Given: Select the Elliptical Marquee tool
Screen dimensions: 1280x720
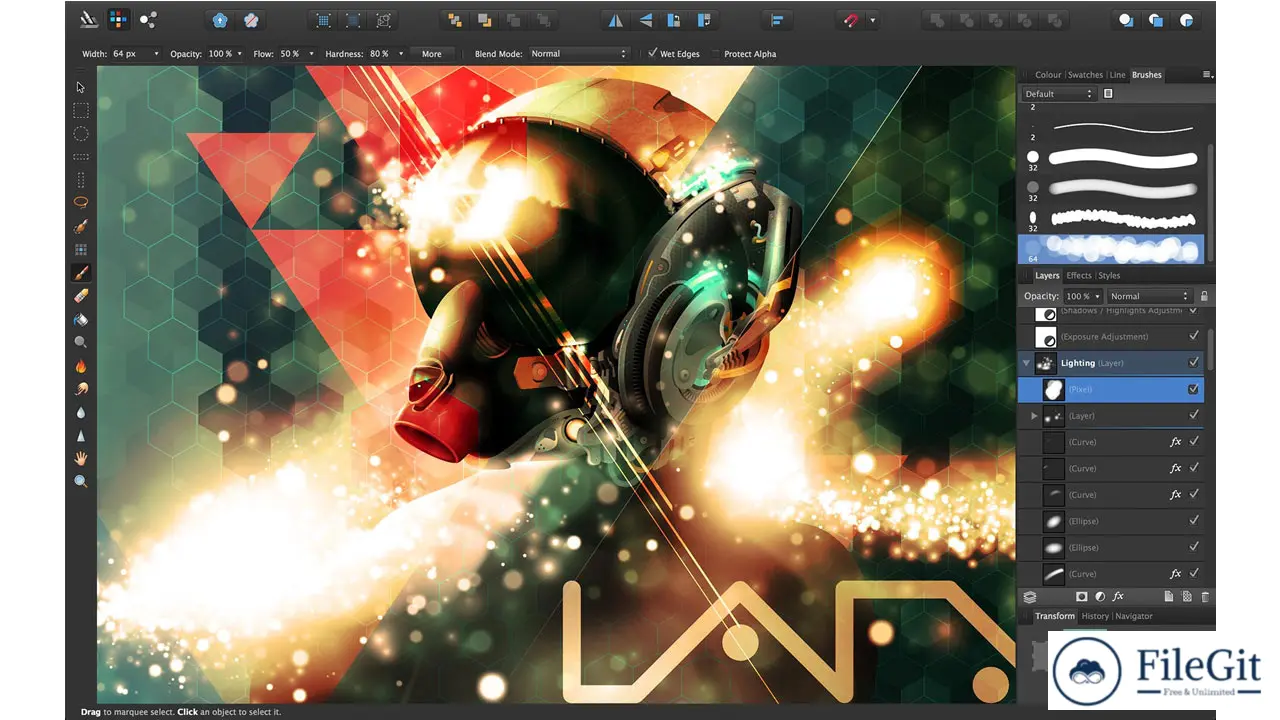Looking at the screenshot, I should (81, 134).
